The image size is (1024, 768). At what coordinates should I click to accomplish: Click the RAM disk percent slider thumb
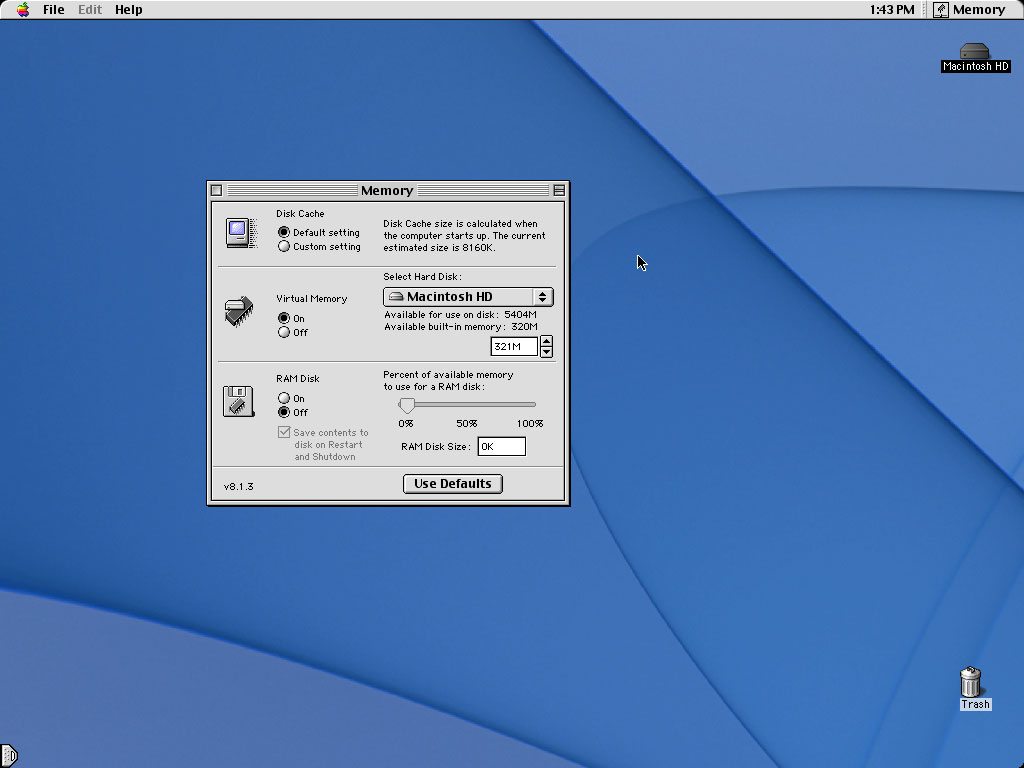pos(406,405)
